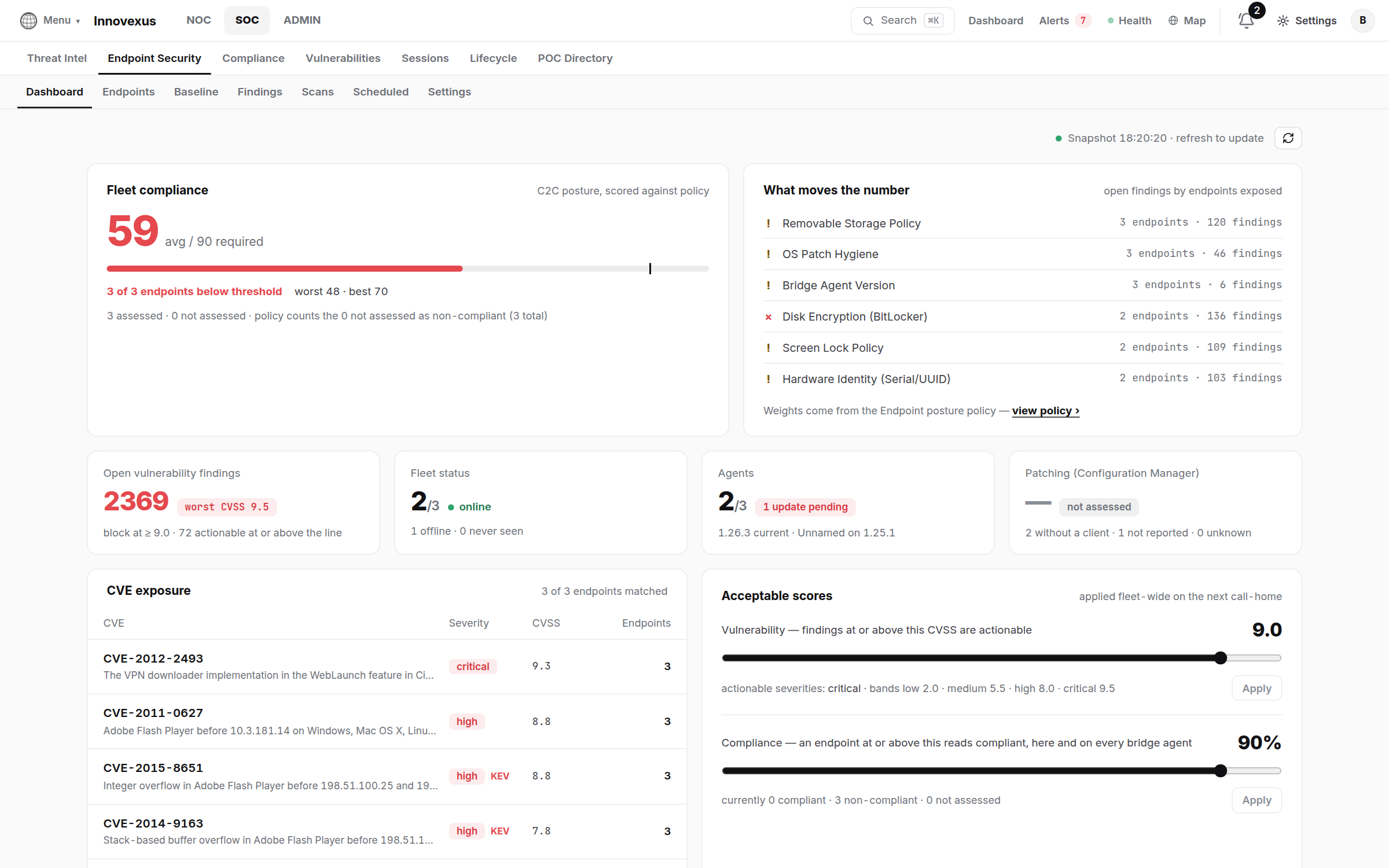Open the CVE-2014-9163 row
Image resolution: width=1389 pixels, height=868 pixels.
[x=387, y=832]
